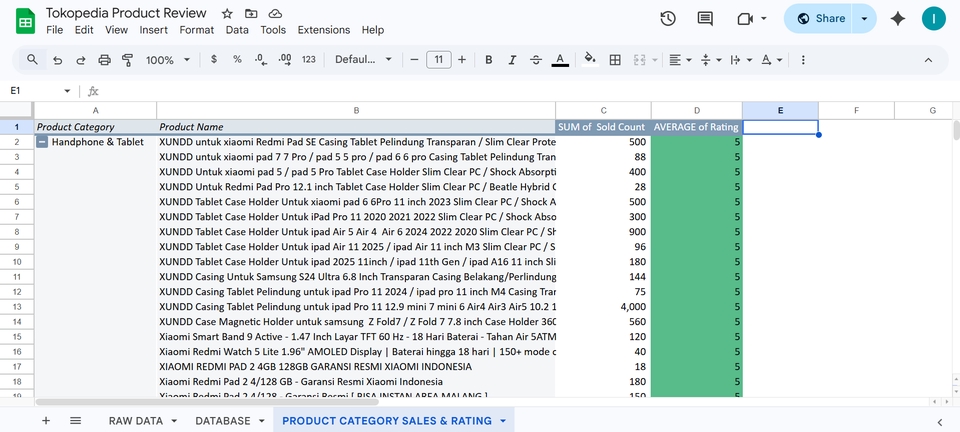The width and height of the screenshot is (960, 432).
Task: Open the Google Sheets home icon
Action: tap(25, 21)
